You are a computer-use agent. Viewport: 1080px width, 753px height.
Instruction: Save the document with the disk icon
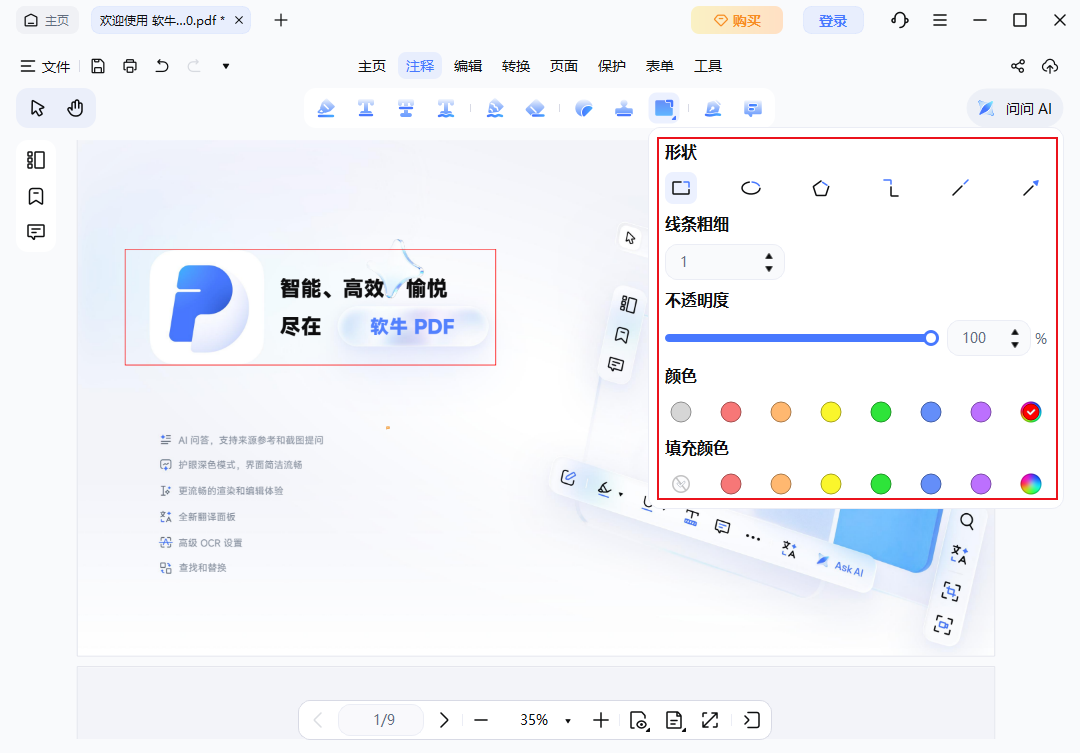(98, 66)
